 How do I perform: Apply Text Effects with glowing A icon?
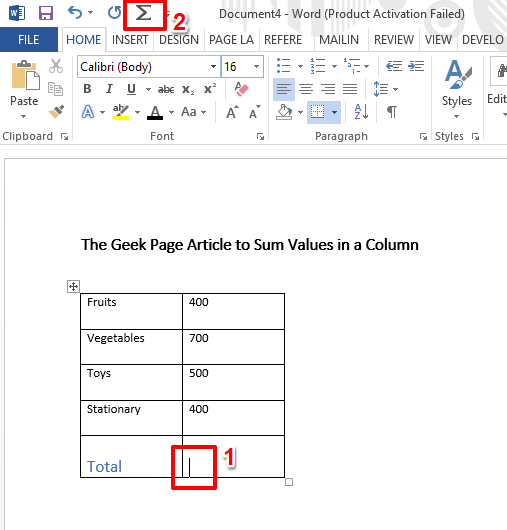88,112
